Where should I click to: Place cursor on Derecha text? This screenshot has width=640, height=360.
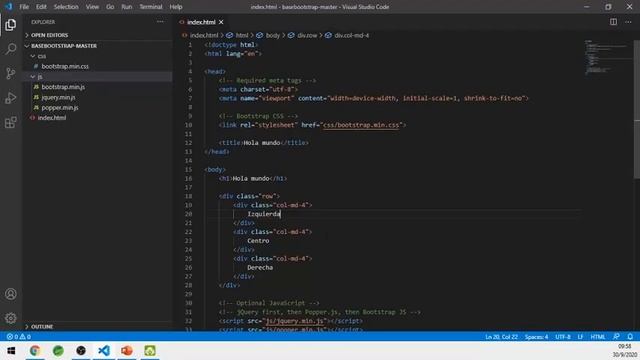click(260, 268)
